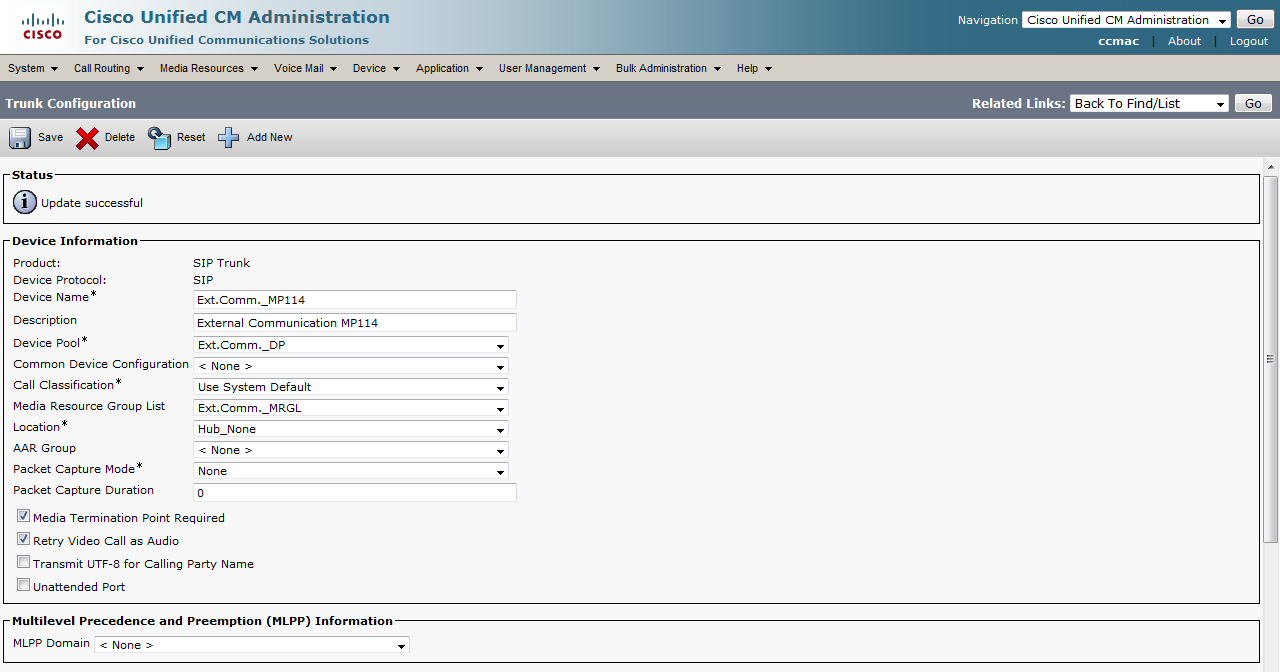Click the Logout link

tap(1248, 41)
